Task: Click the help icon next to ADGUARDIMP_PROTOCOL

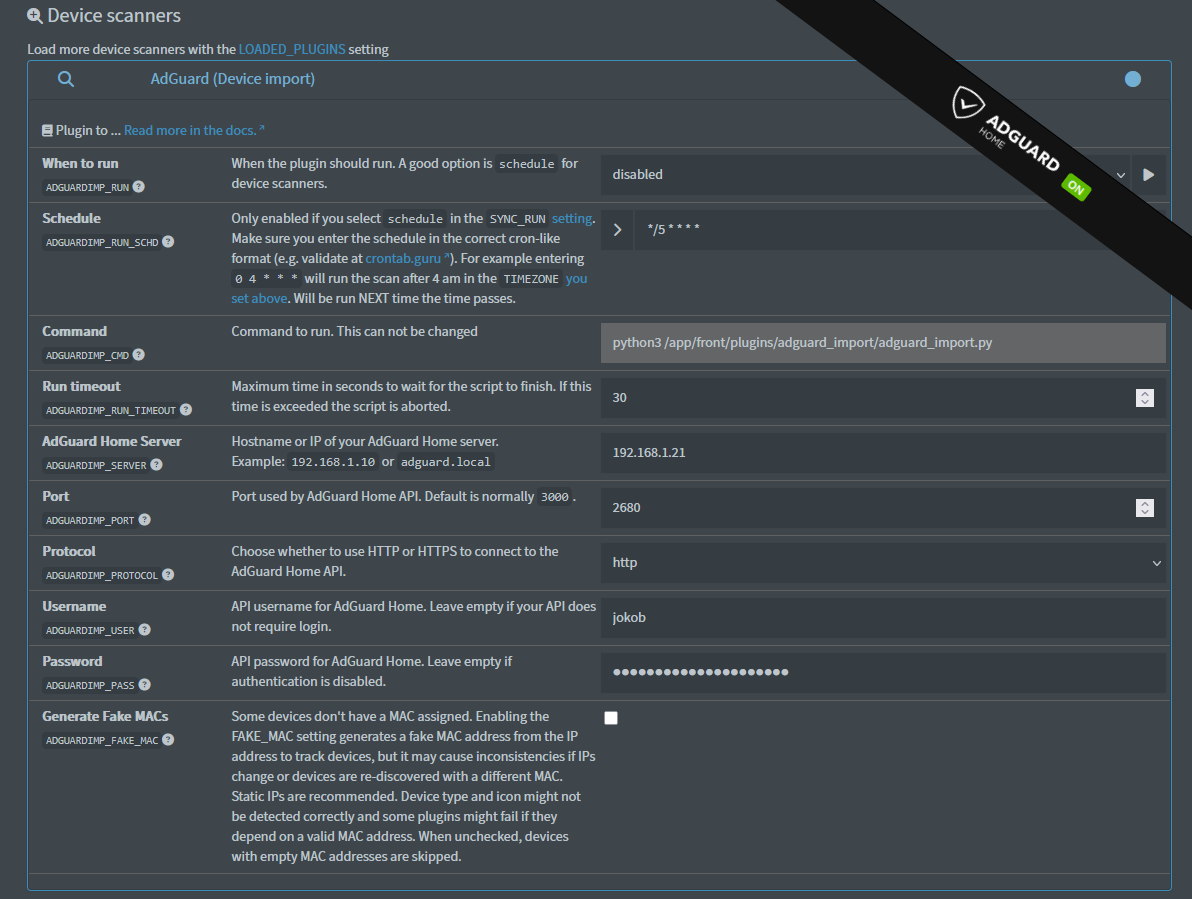Action: tap(168, 575)
